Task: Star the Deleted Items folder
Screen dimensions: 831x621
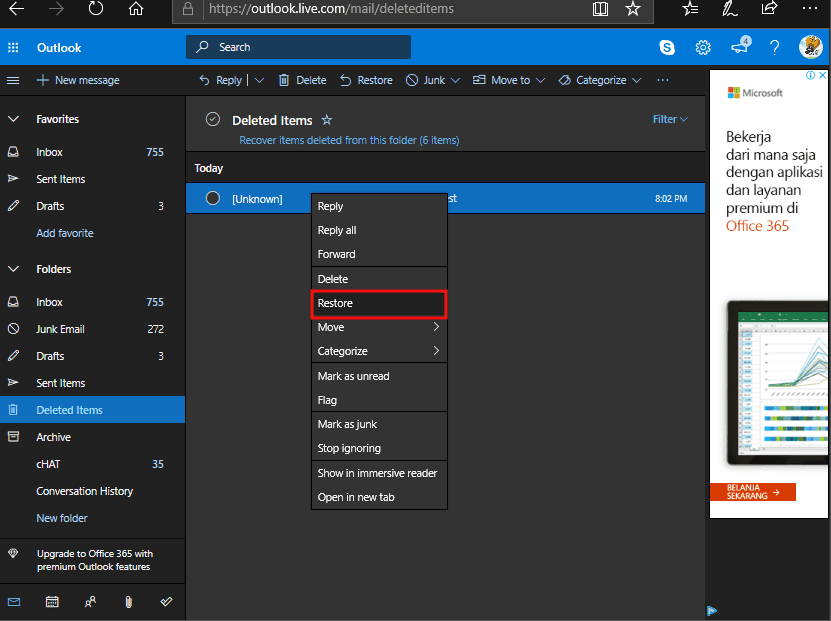Action: tap(327, 119)
